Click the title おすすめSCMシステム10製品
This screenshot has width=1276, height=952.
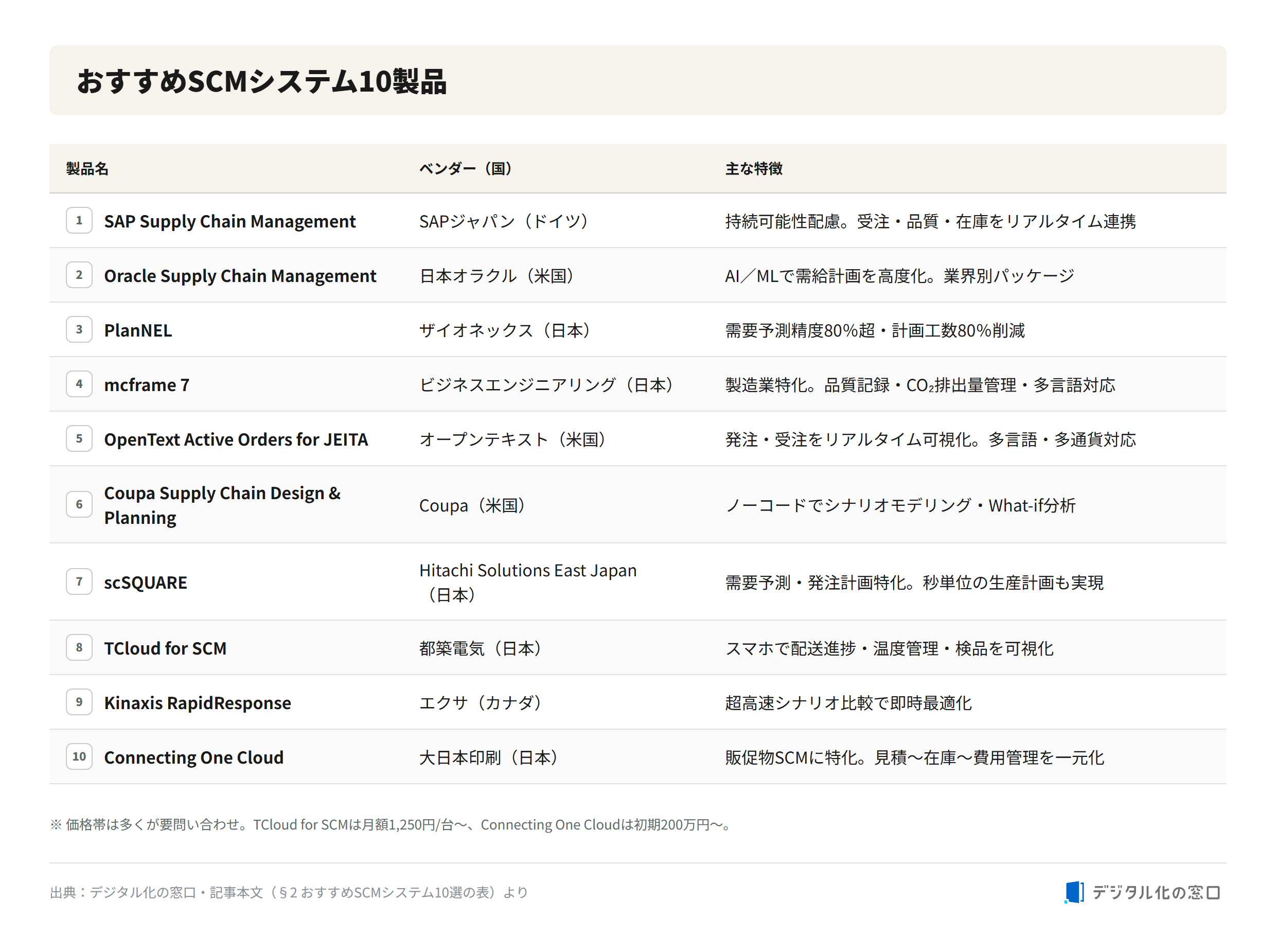[261, 81]
